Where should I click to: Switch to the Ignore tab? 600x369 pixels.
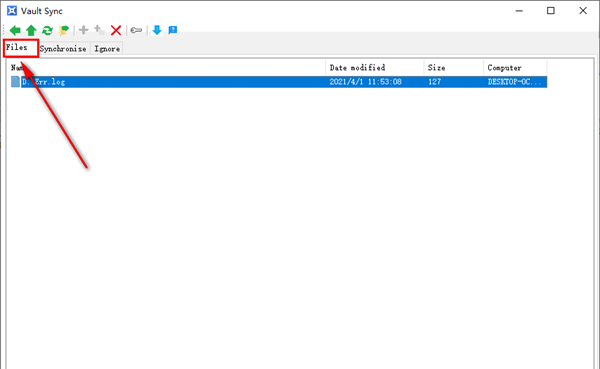tap(107, 49)
